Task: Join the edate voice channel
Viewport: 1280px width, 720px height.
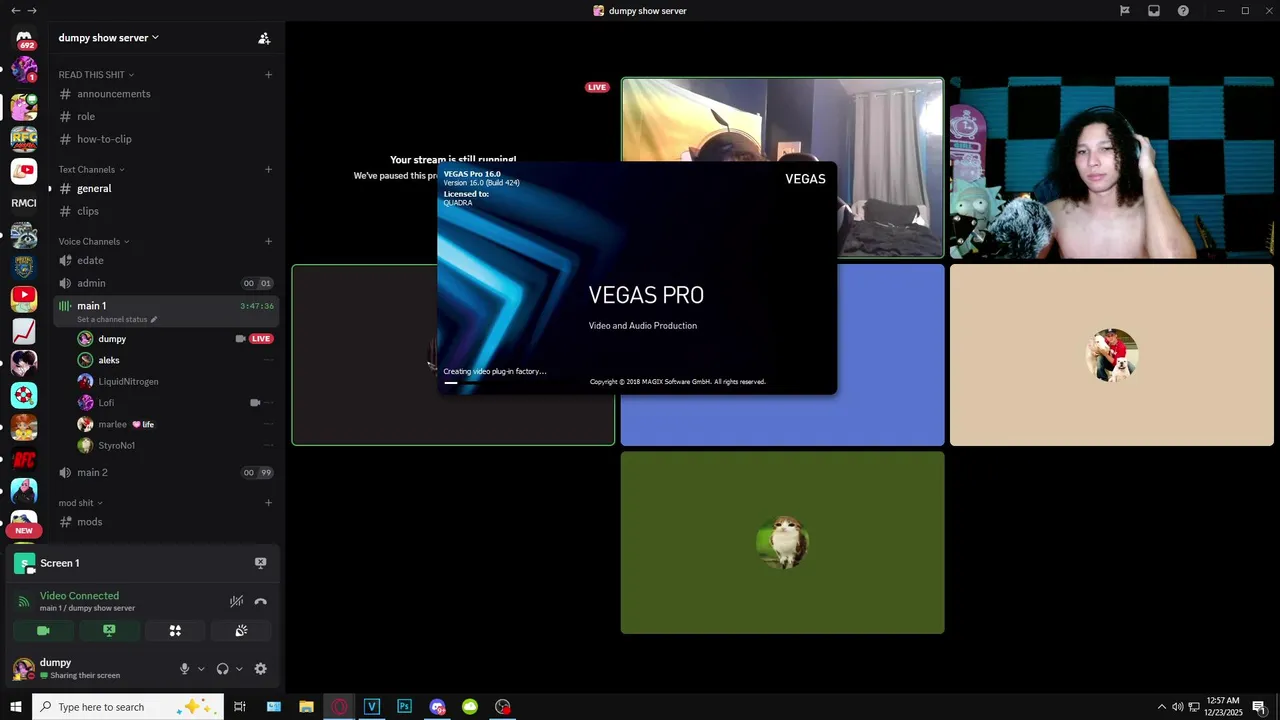Action: click(165, 260)
